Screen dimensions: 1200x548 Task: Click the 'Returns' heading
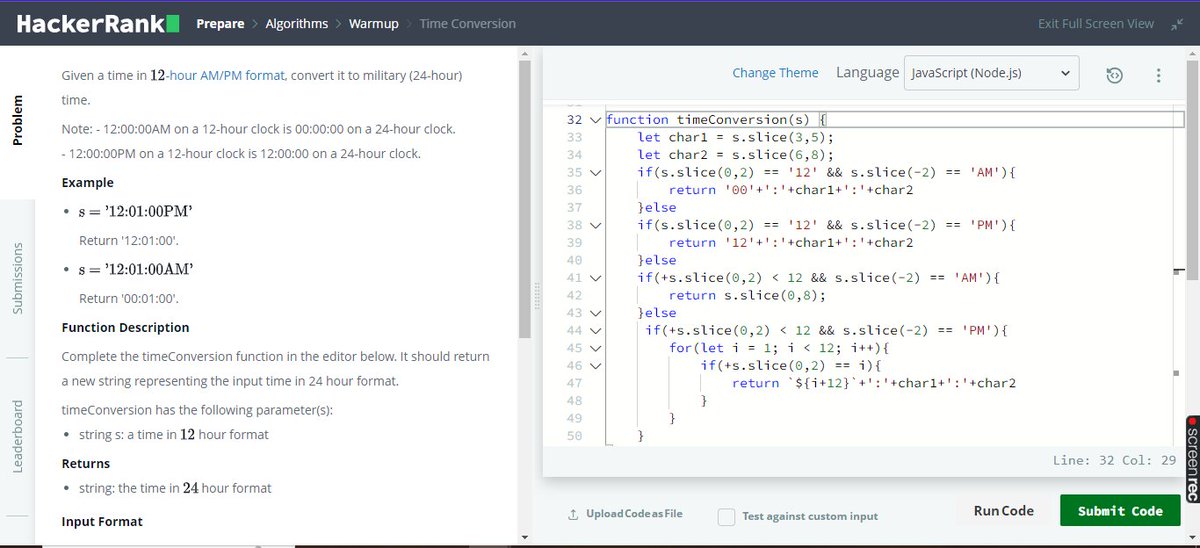(86, 464)
